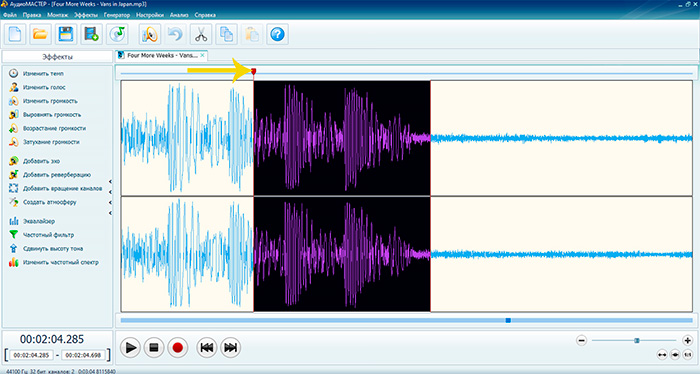Open a file with the folder icon
Image resolution: width=700 pixels, height=374 pixels.
(40, 34)
